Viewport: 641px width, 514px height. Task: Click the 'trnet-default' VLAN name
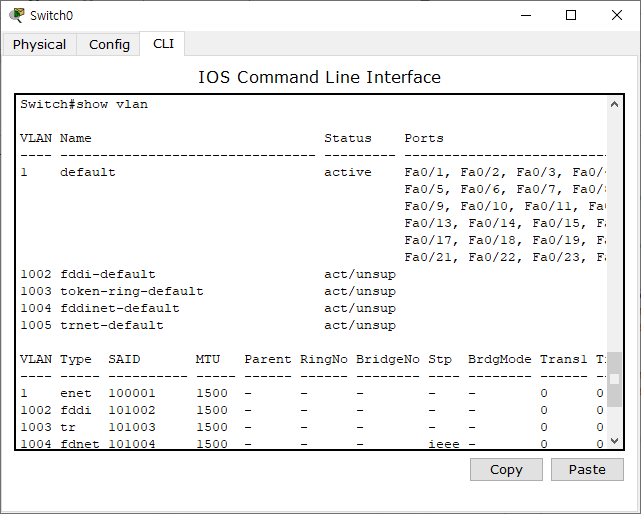coord(112,325)
